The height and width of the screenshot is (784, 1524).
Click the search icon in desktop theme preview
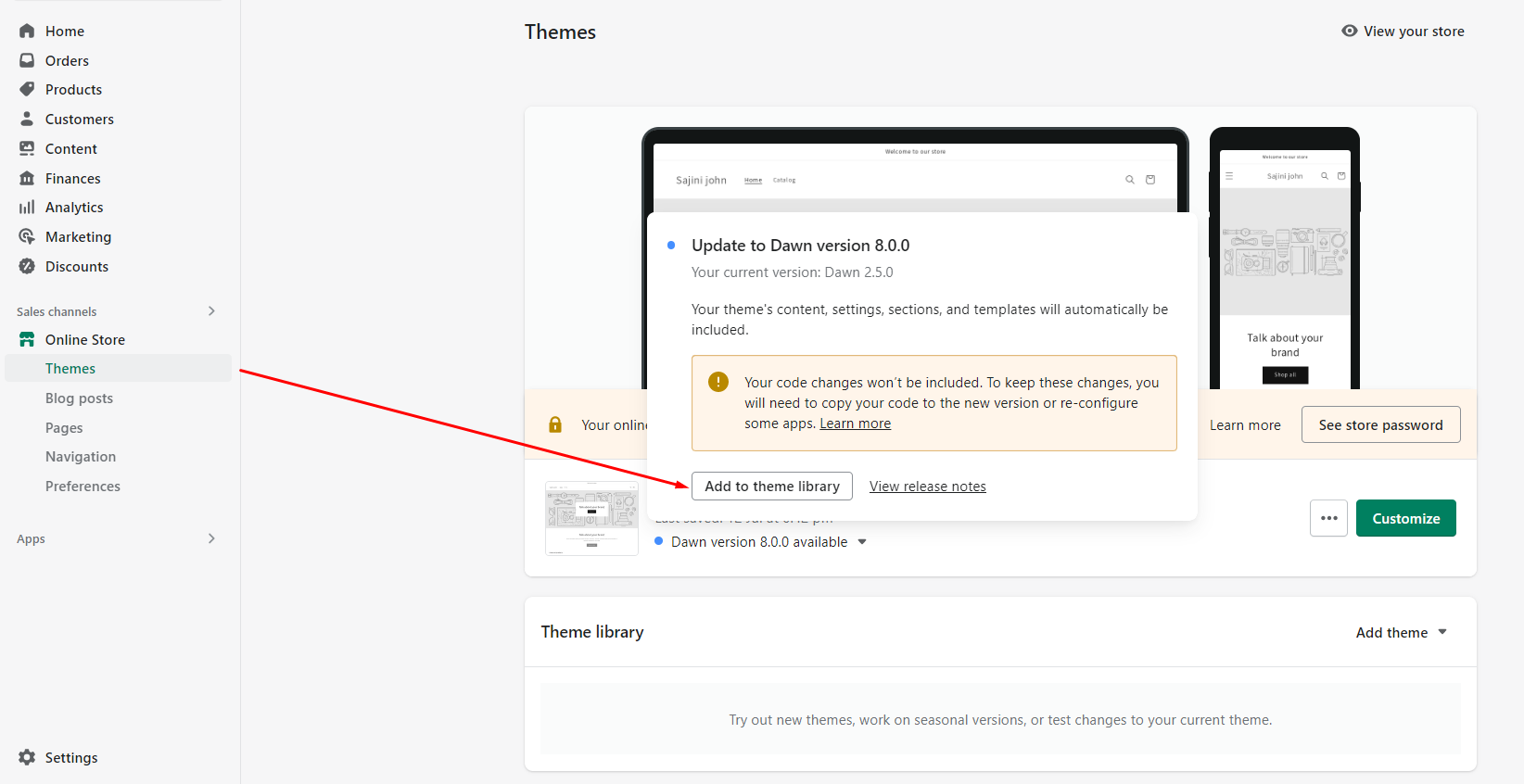pyautogui.click(x=1130, y=180)
